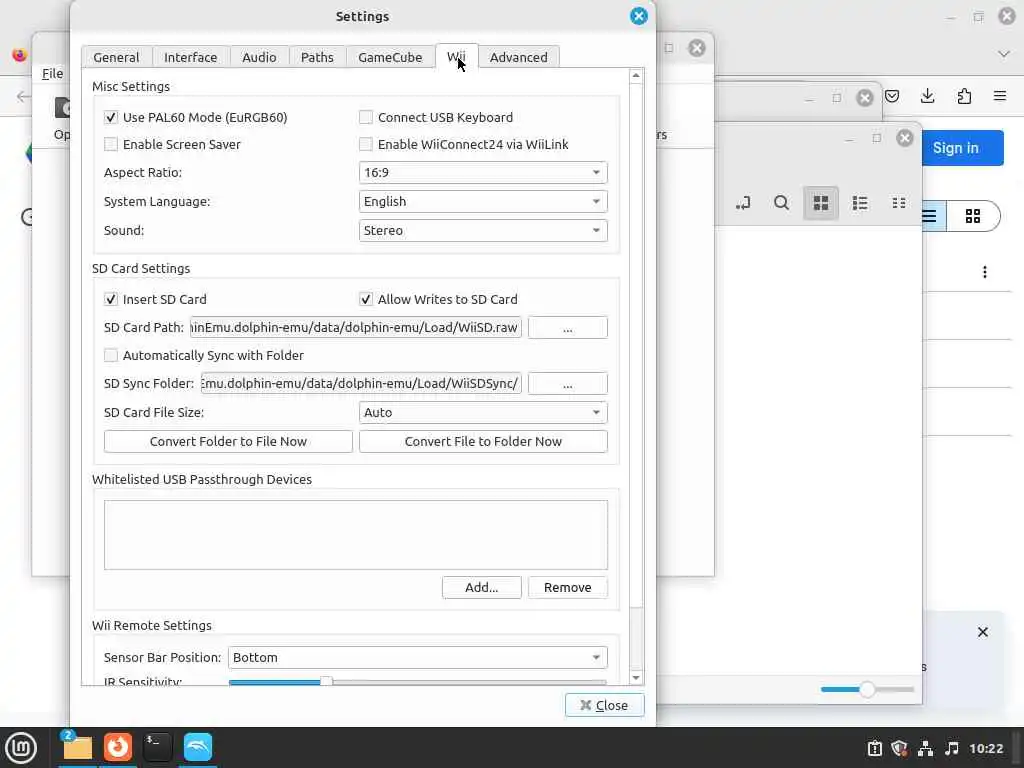Screen dimensions: 1024x768
Task: Click the search icon in file manager
Action: click(781, 202)
